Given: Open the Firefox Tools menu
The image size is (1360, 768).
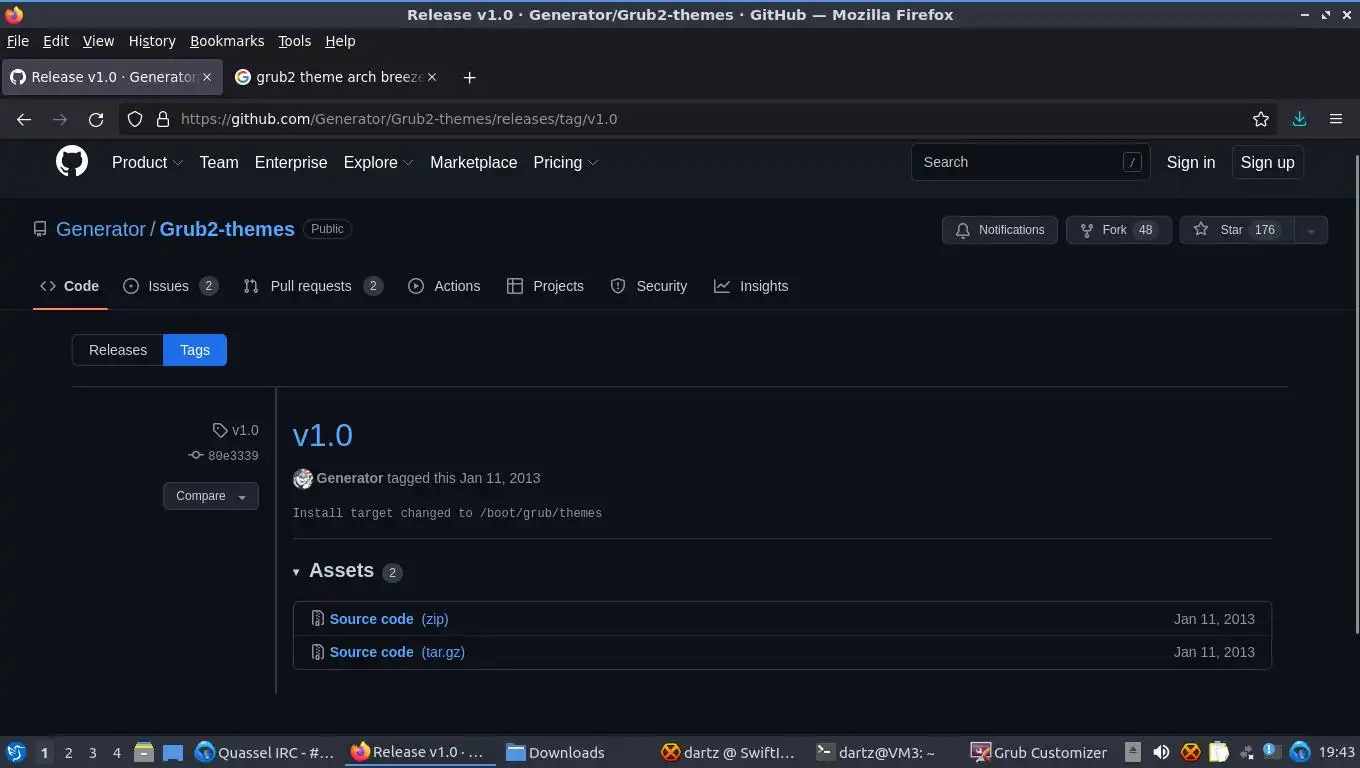Looking at the screenshot, I should coord(294,41).
